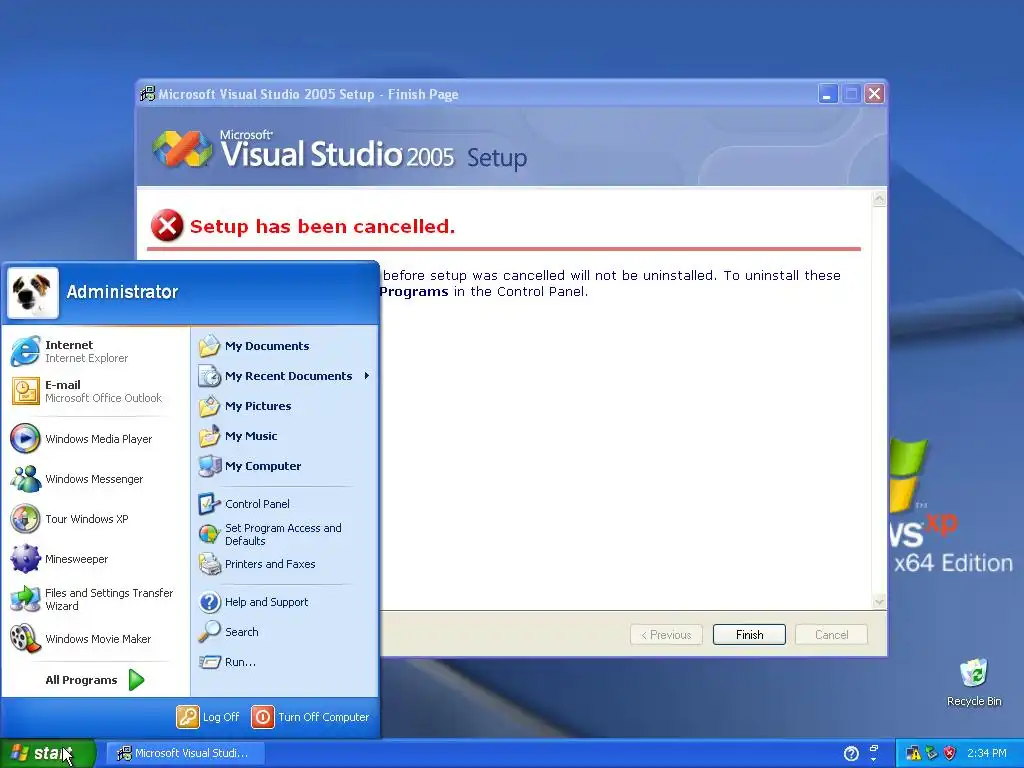The image size is (1024, 768).
Task: Launch Minesweeper mine icon
Action: [25, 559]
